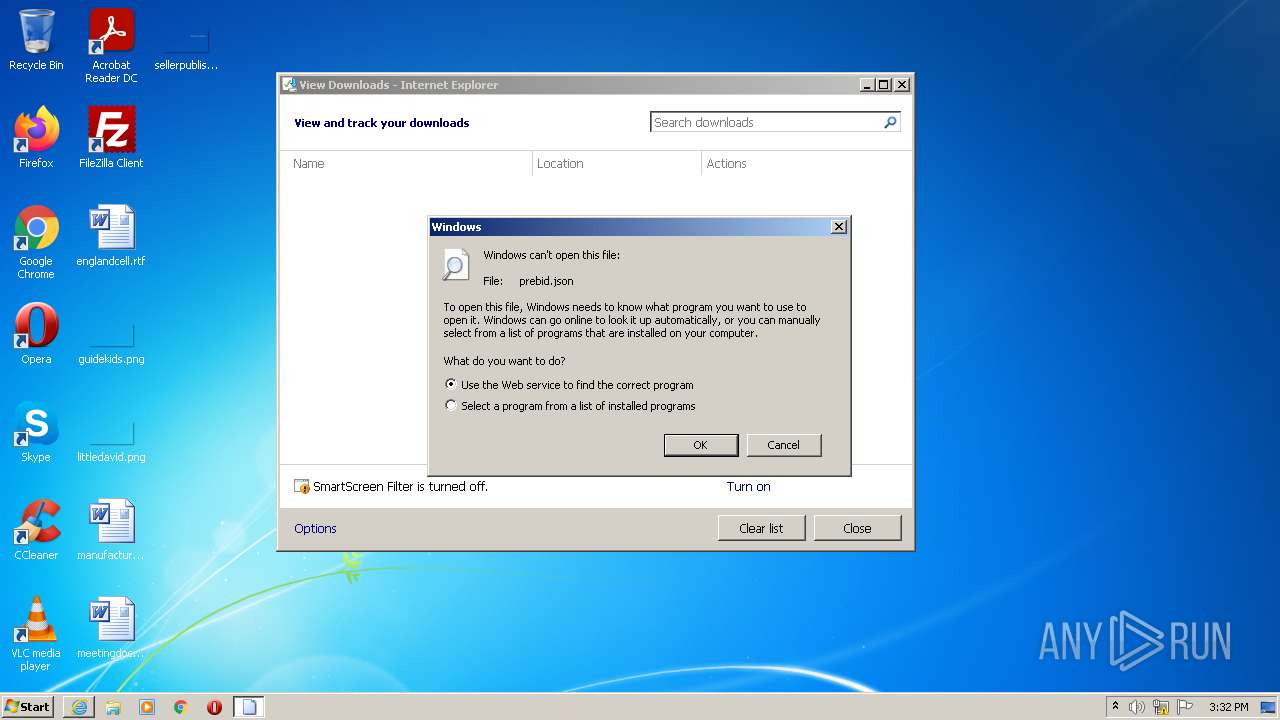Click into the Search downloads field
This screenshot has width=1280, height=720.
click(x=766, y=122)
